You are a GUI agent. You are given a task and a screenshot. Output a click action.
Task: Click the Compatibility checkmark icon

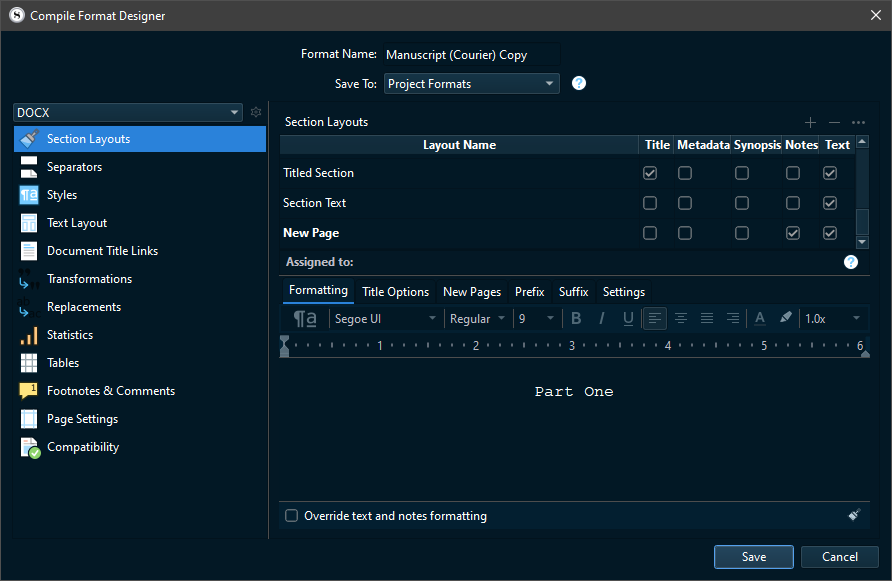[x=30, y=447]
